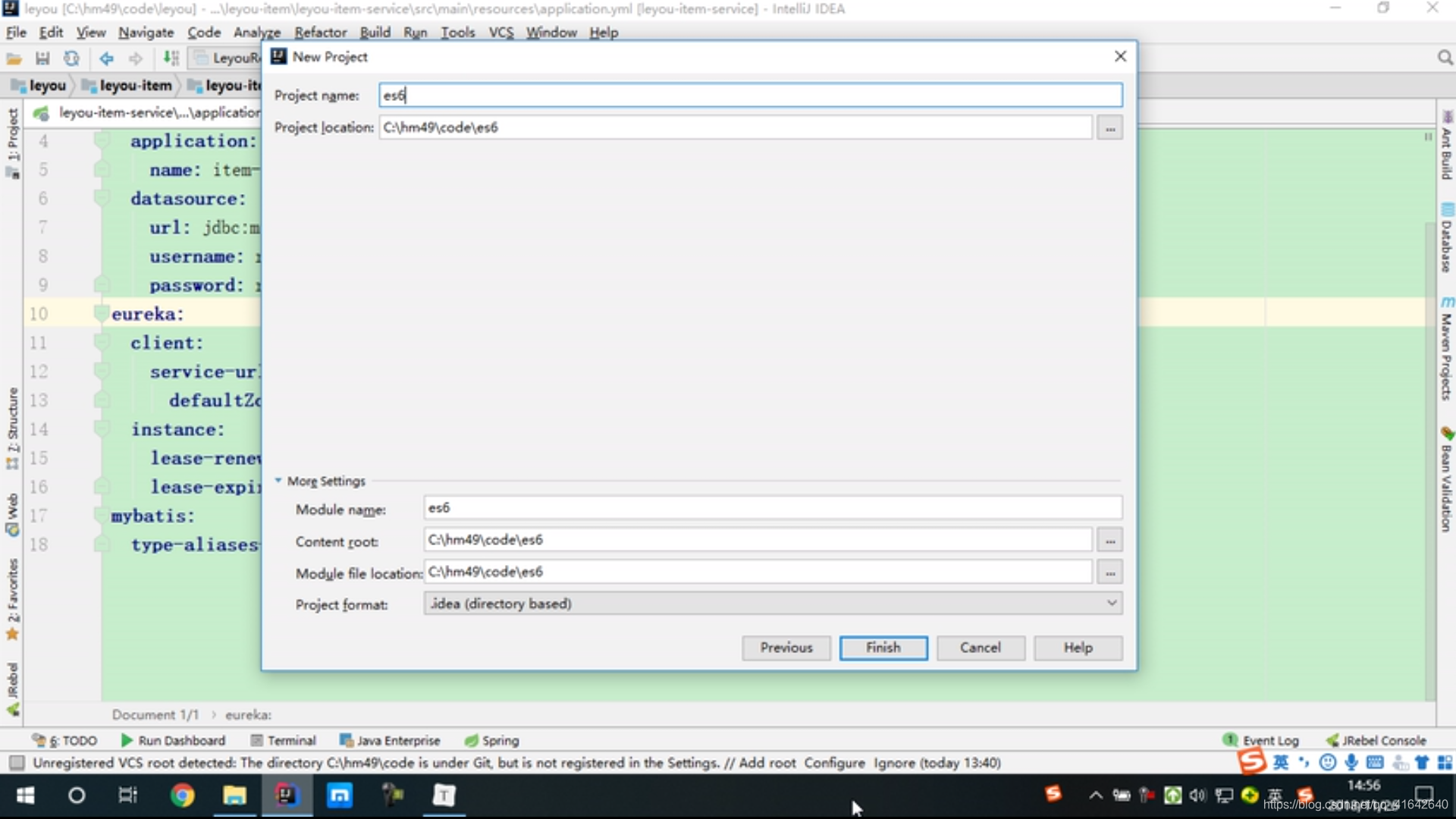Toggle the tool window bars icon in status bar
1456x819 pixels.
coord(17,763)
